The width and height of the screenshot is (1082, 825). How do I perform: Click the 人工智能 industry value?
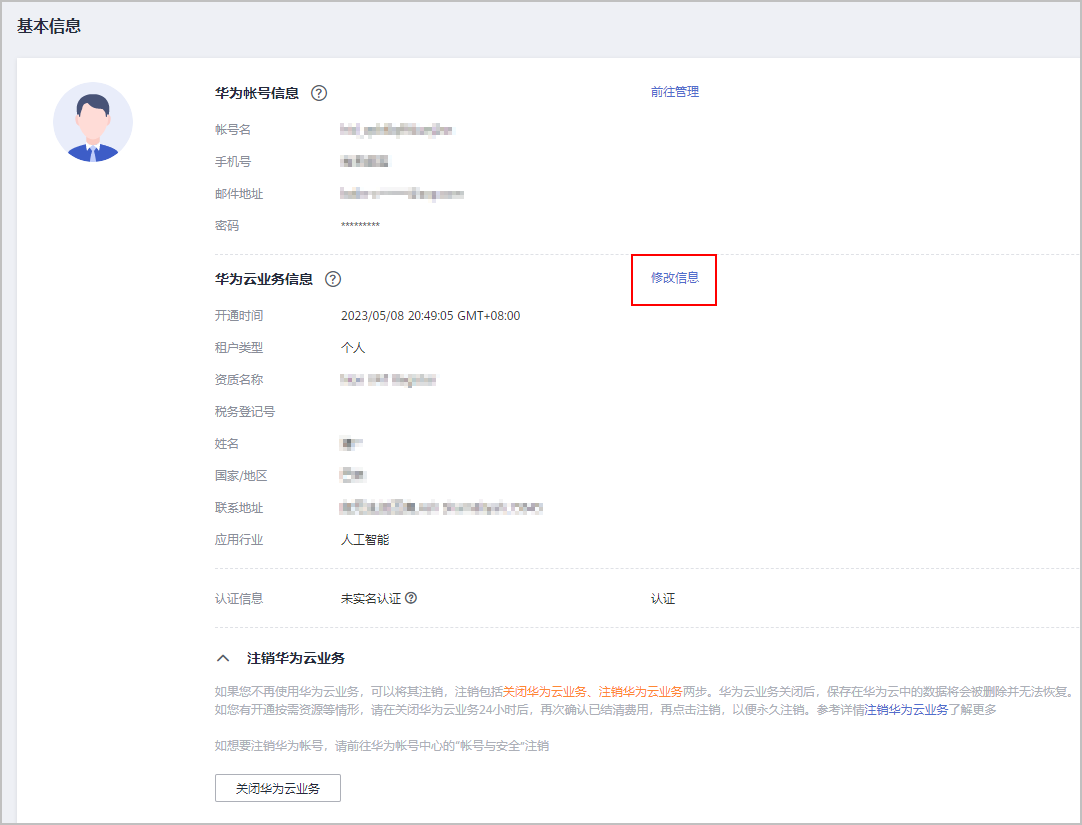(365, 540)
